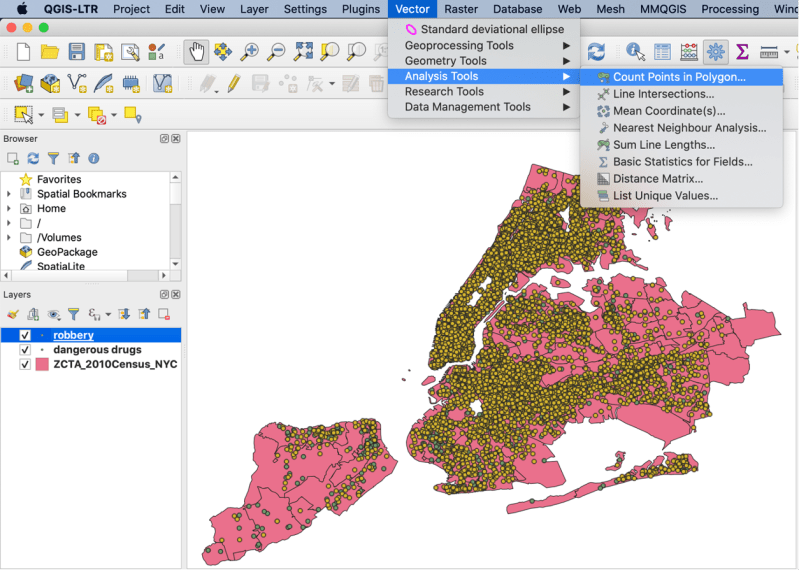The height and width of the screenshot is (570, 799).
Task: Click the Zoom to Layer icon
Action: pos(356,51)
